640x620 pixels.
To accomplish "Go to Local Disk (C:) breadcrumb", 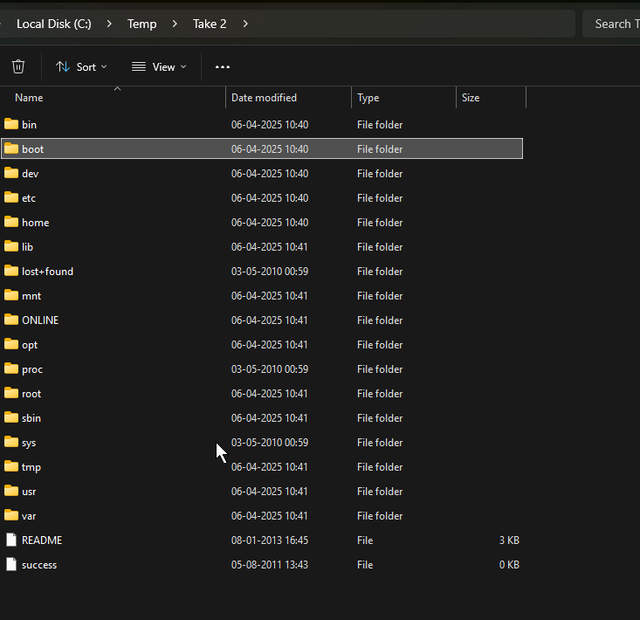I will [x=54, y=24].
